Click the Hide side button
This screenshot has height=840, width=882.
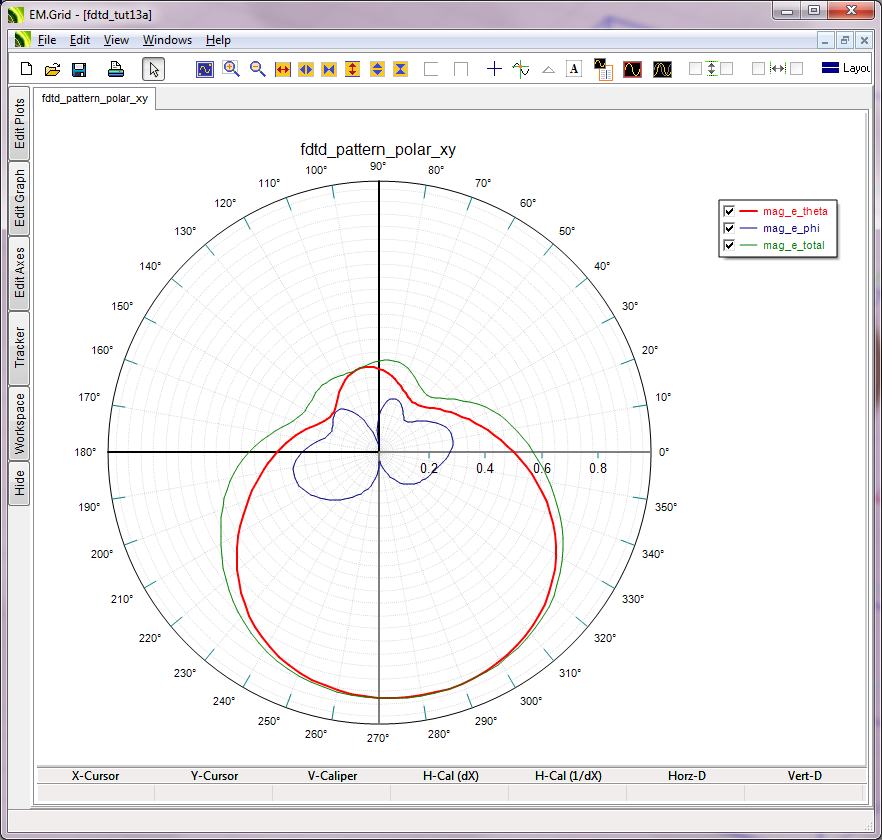(19, 483)
